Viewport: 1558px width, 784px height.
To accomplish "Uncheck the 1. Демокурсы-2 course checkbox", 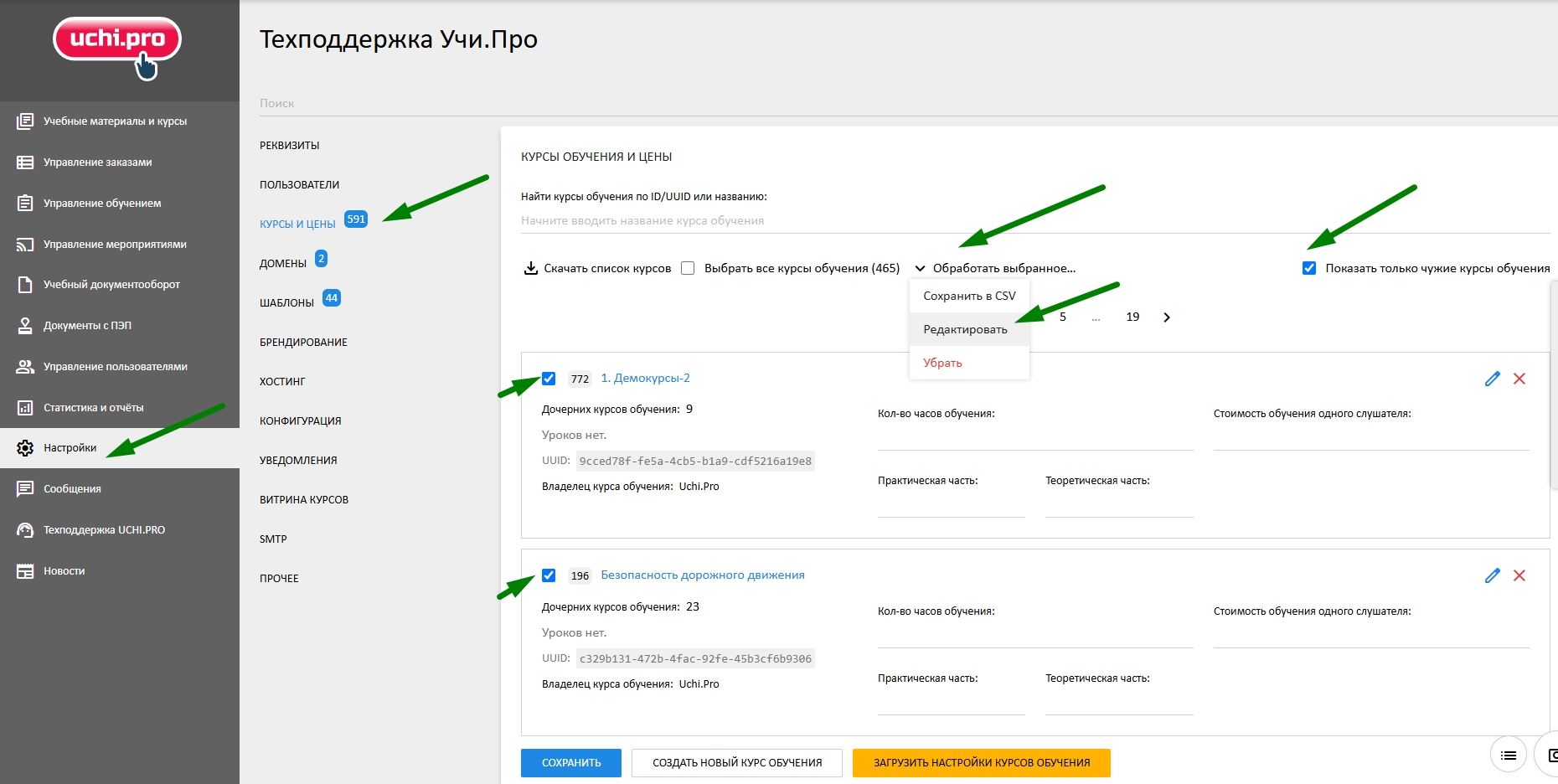I will (x=549, y=379).
